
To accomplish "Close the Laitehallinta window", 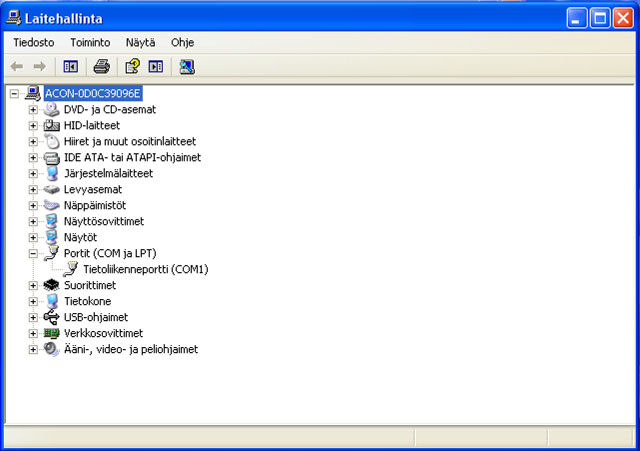I will [x=623, y=18].
